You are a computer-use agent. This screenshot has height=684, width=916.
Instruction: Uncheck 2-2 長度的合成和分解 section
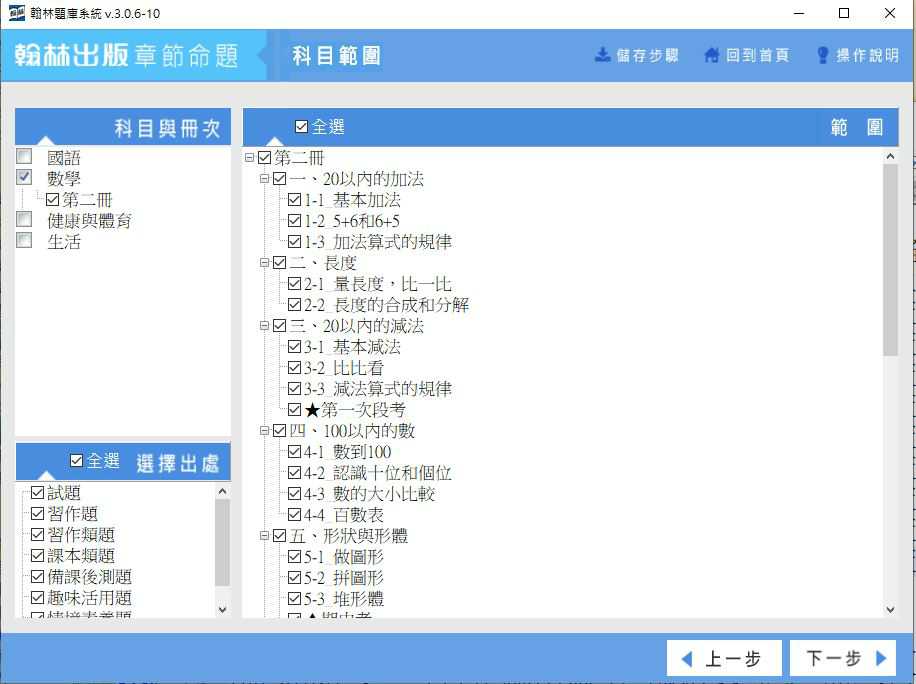(x=294, y=305)
